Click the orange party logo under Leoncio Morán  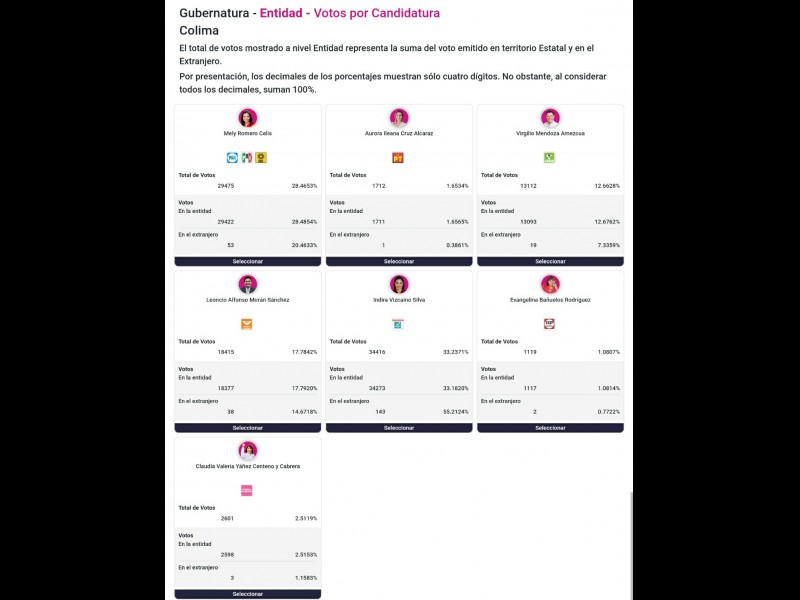[247, 324]
